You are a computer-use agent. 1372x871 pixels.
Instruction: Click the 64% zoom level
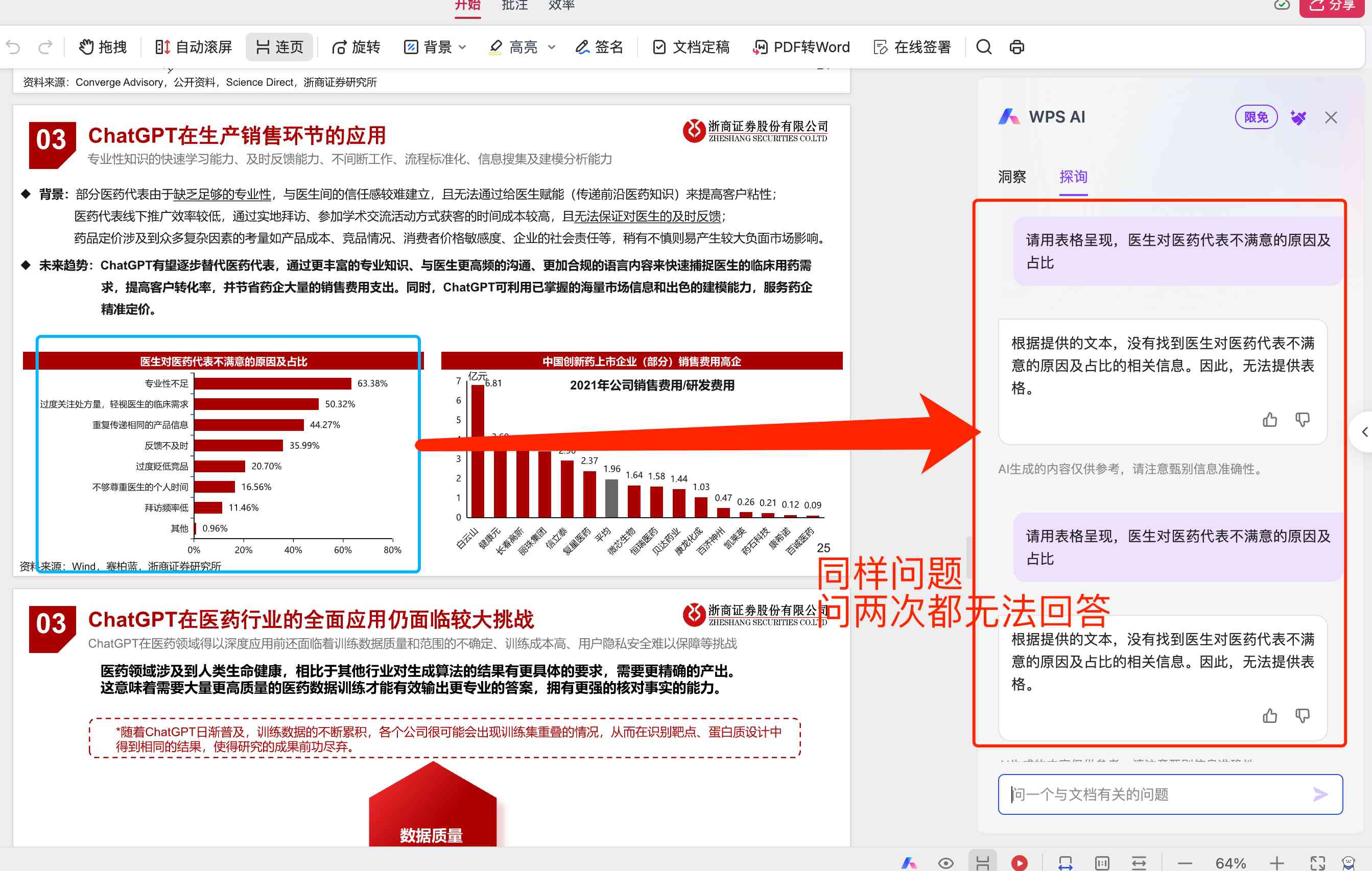(x=1230, y=863)
